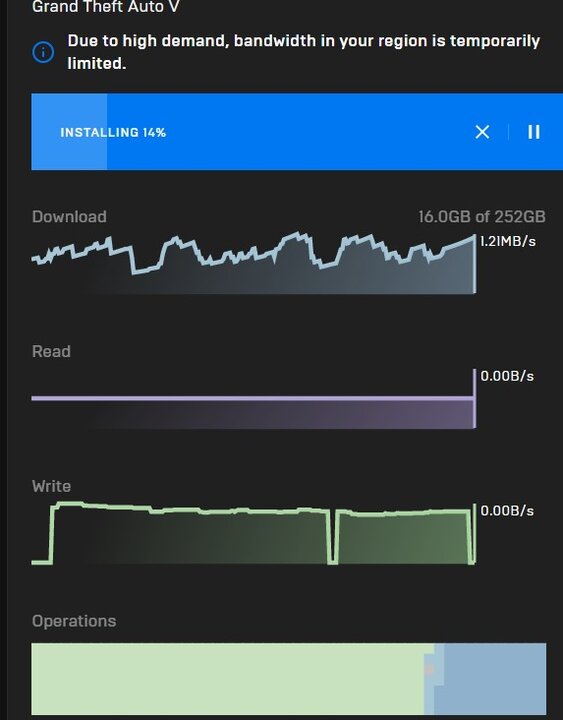The width and height of the screenshot is (563, 720).
Task: Click the bandwidth temporarily limited notice
Action: click(304, 51)
